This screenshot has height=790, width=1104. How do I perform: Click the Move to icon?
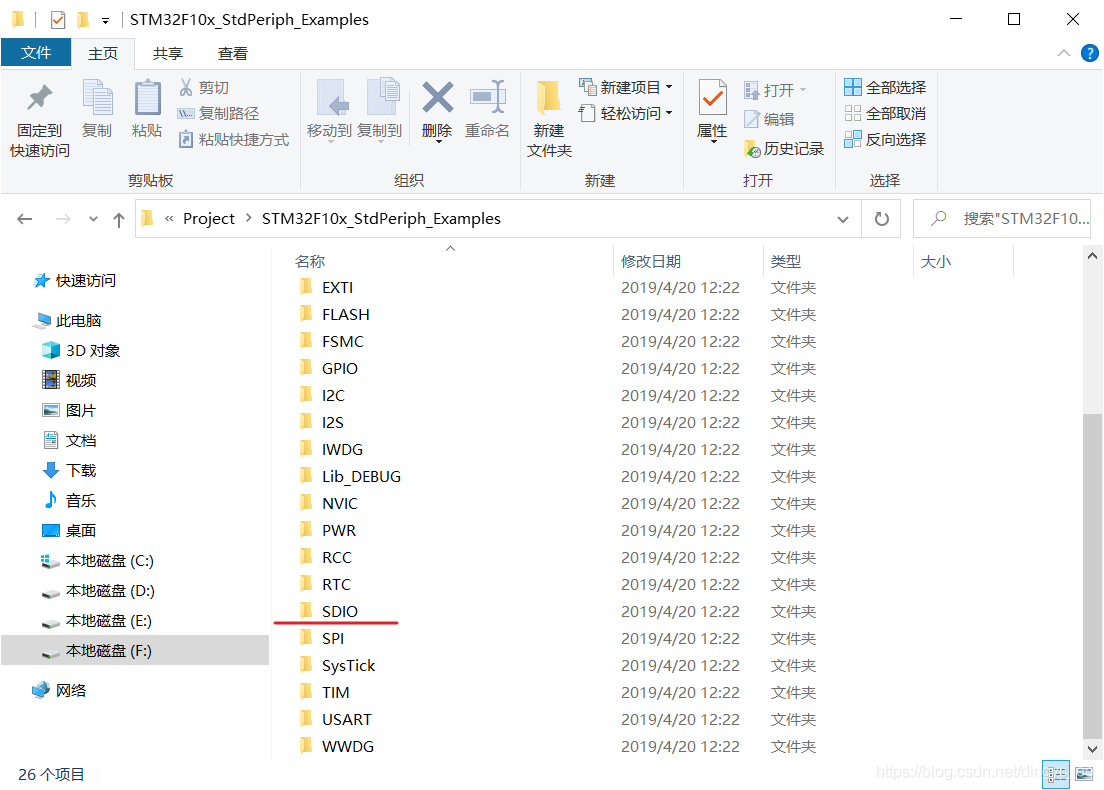(x=330, y=97)
